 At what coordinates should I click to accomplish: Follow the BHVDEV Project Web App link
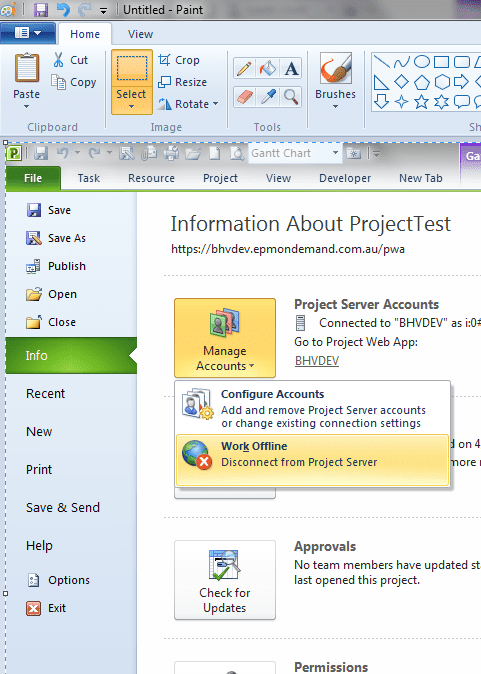pyautogui.click(x=317, y=361)
